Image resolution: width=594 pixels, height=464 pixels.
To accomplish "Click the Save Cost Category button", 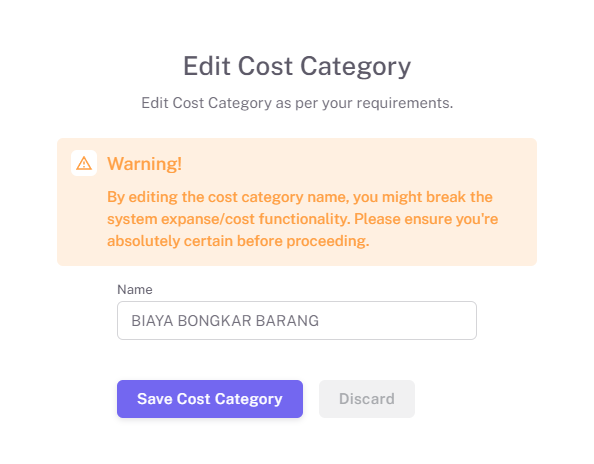I will click(x=209, y=399).
